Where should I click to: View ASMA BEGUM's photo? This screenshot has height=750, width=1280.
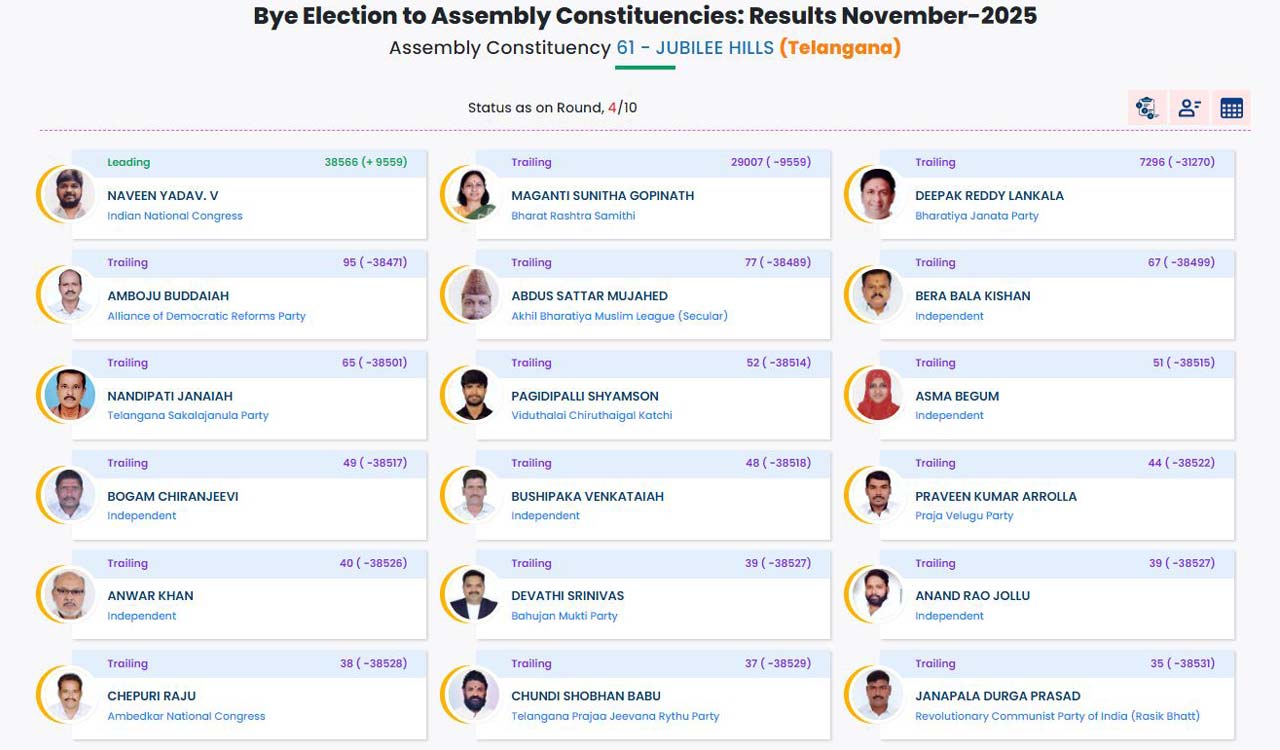coord(875,394)
